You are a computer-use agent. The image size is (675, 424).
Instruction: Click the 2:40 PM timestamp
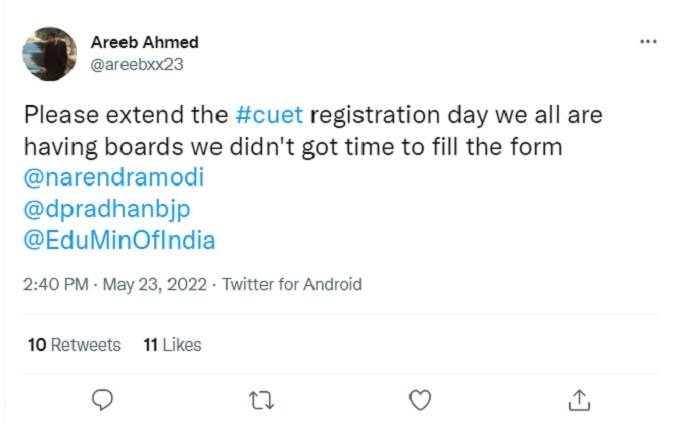55,284
